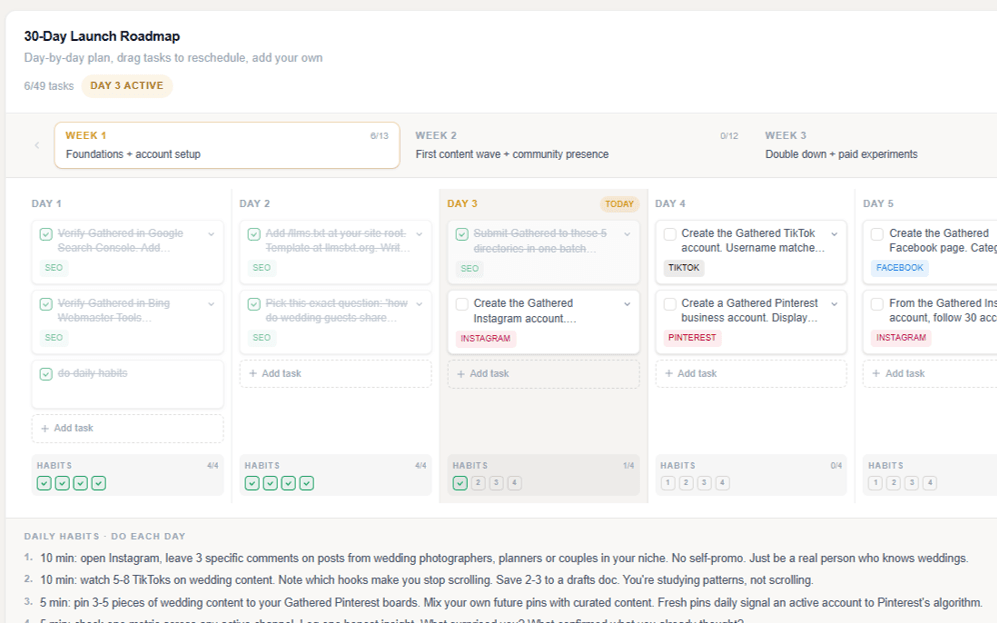Click SEO tag on Pick this exact question task
The image size is (997, 623).
click(x=261, y=338)
